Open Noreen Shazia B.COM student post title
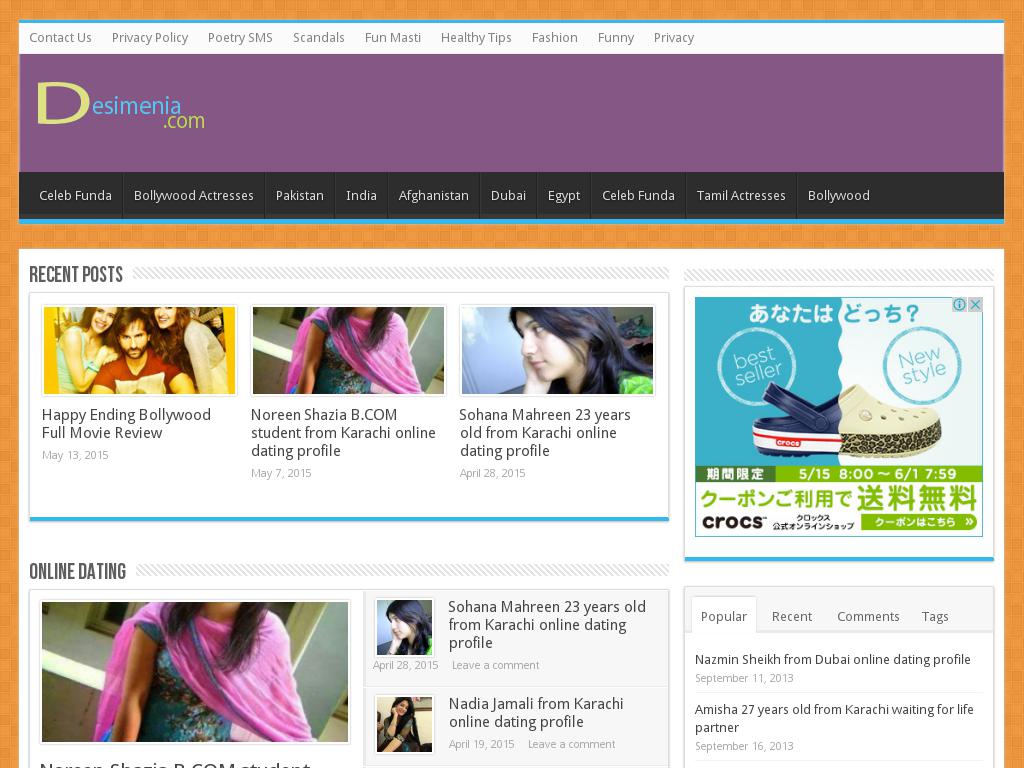This screenshot has height=768, width=1024. coord(343,432)
